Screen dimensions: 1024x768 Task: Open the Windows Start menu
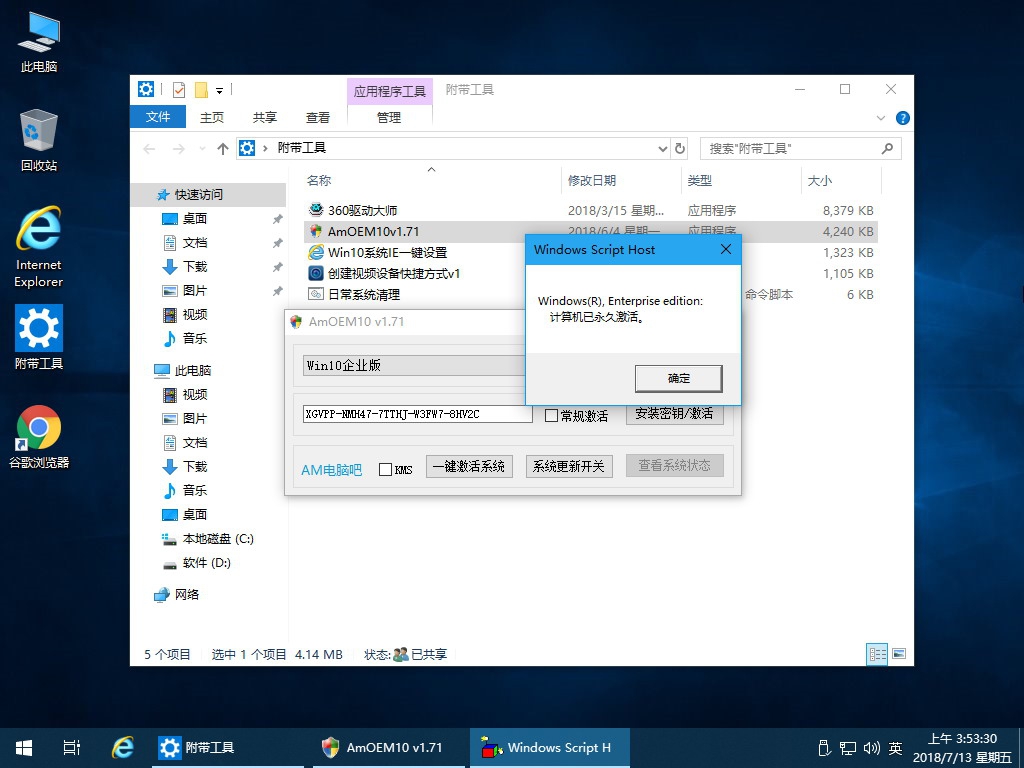[24, 748]
